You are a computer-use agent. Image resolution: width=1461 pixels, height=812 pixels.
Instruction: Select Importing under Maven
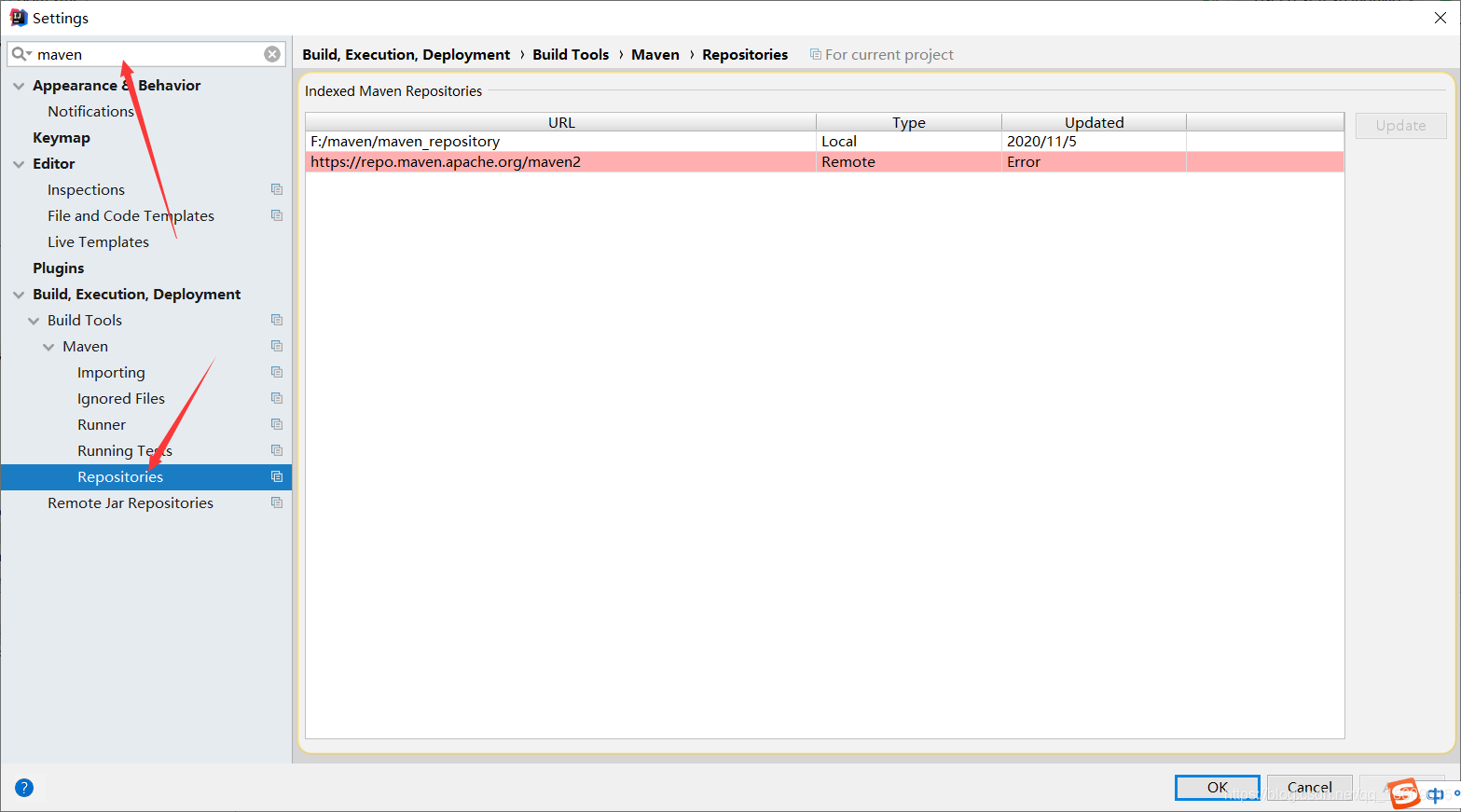[x=111, y=372]
